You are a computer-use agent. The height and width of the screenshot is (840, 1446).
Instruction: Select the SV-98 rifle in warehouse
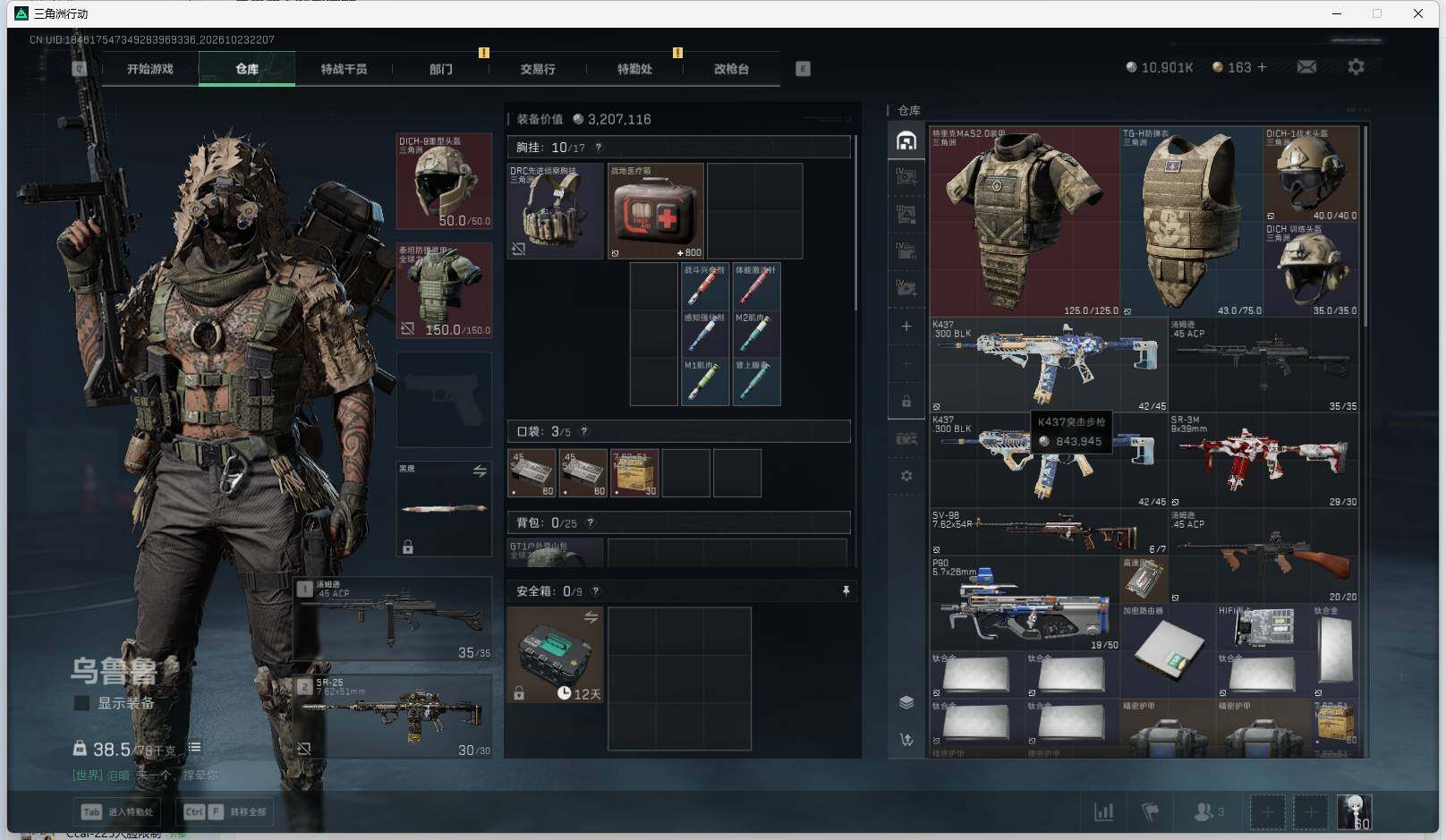click(1049, 532)
